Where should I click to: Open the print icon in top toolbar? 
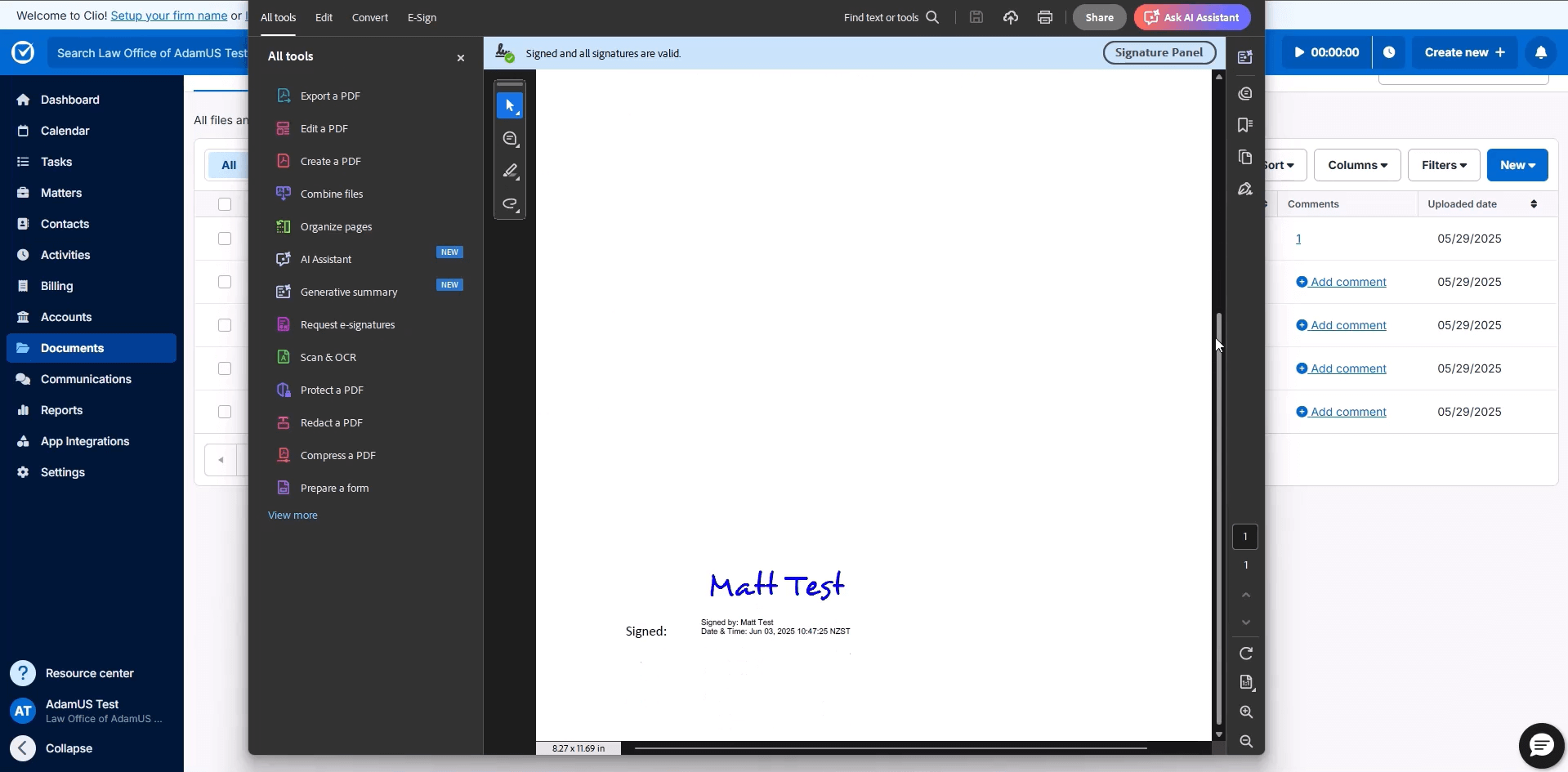(1044, 17)
